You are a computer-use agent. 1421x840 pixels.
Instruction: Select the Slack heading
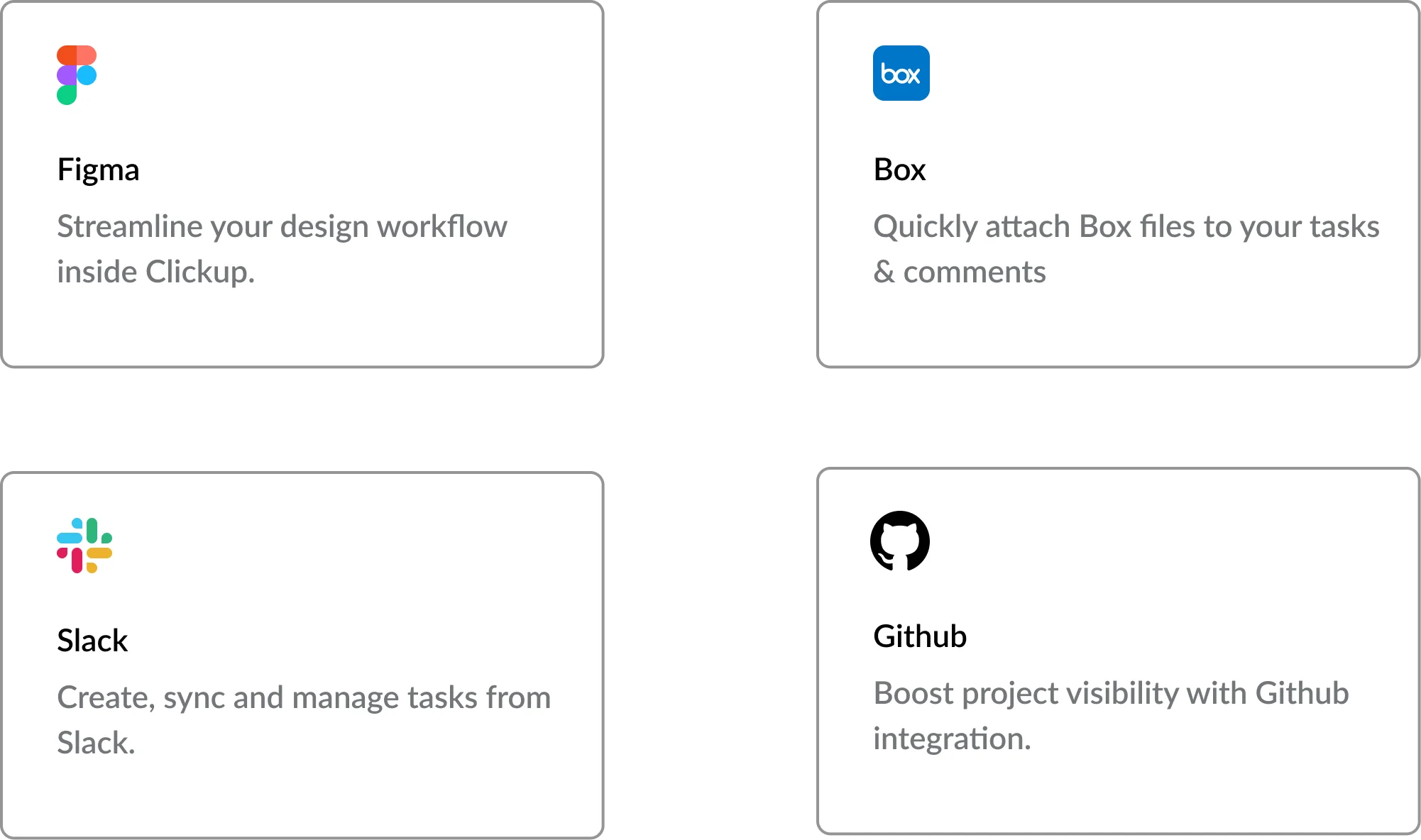93,641
